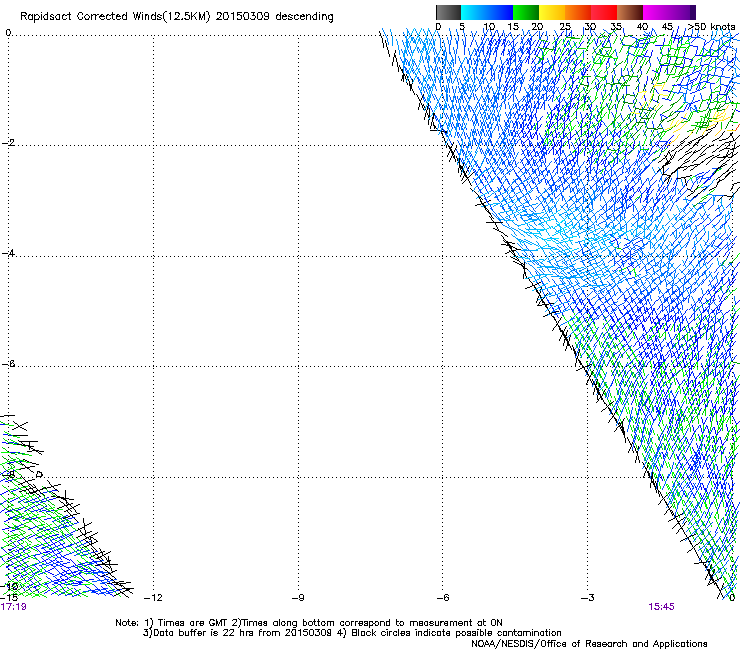740x650 pixels.
Task: Click the '25' value under the color bar
Action: (x=565, y=26)
